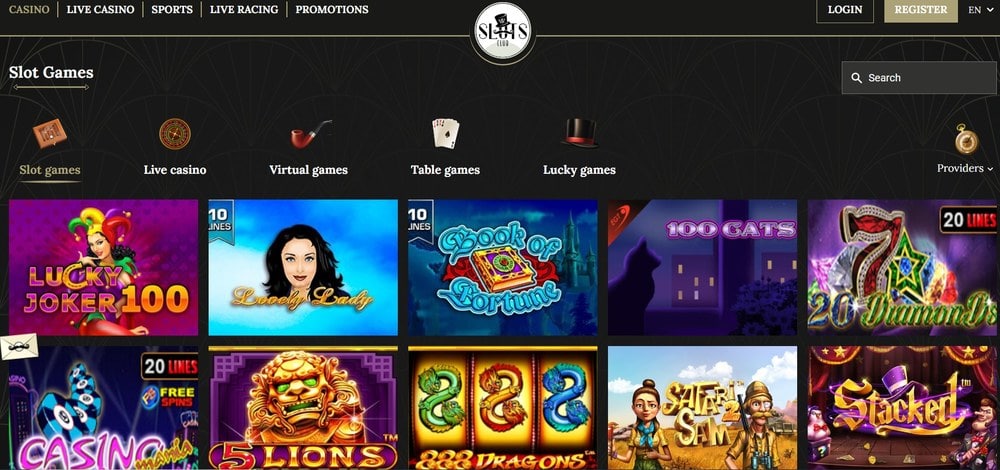Click the Slot games reel icon

coord(50,133)
